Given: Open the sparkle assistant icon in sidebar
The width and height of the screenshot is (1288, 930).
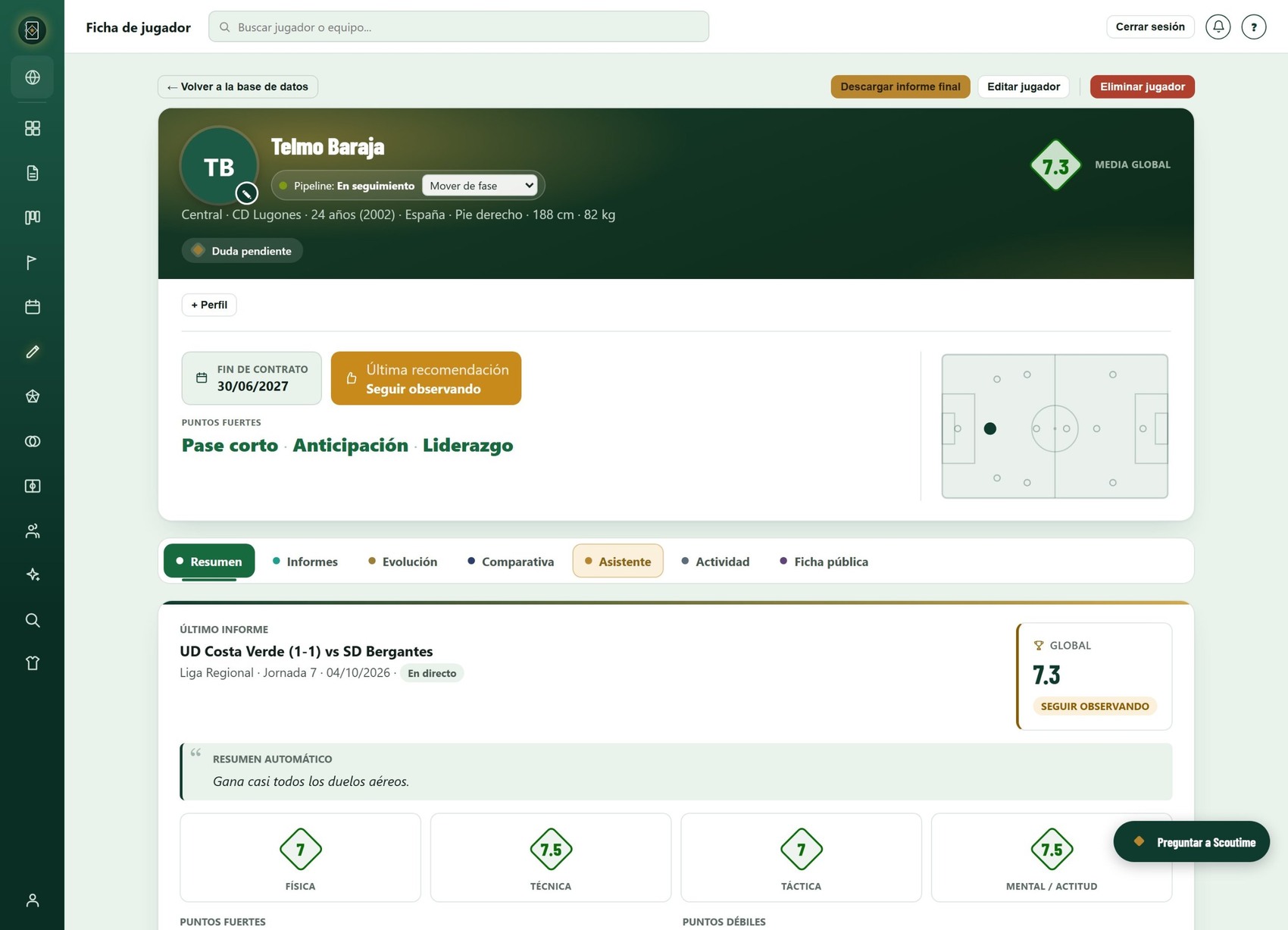Looking at the screenshot, I should pyautogui.click(x=32, y=575).
